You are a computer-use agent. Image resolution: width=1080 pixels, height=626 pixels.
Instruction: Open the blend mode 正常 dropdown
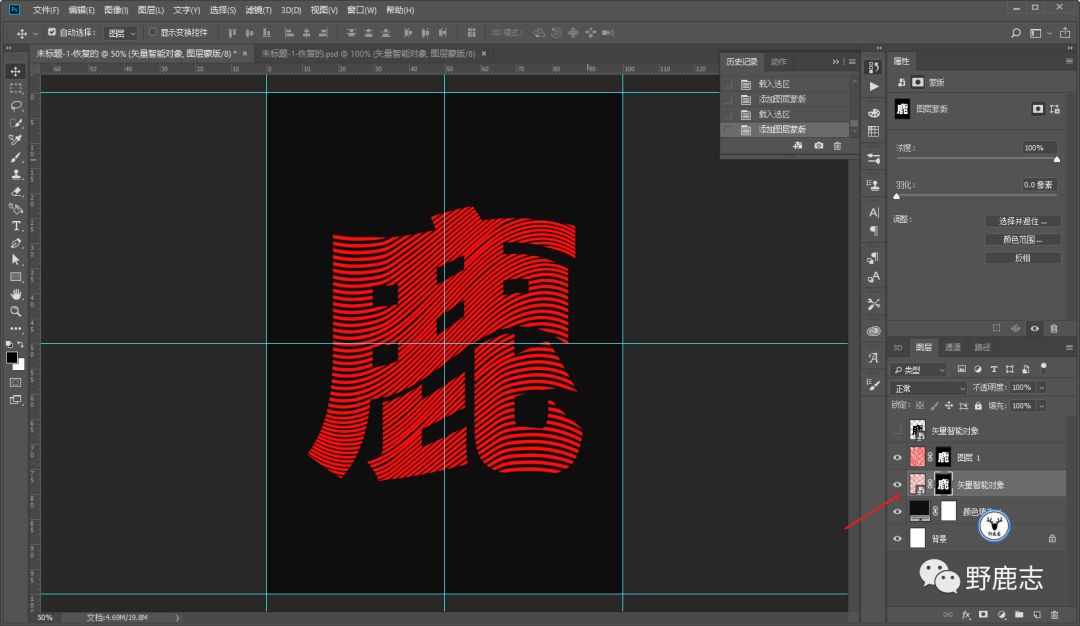(929, 387)
